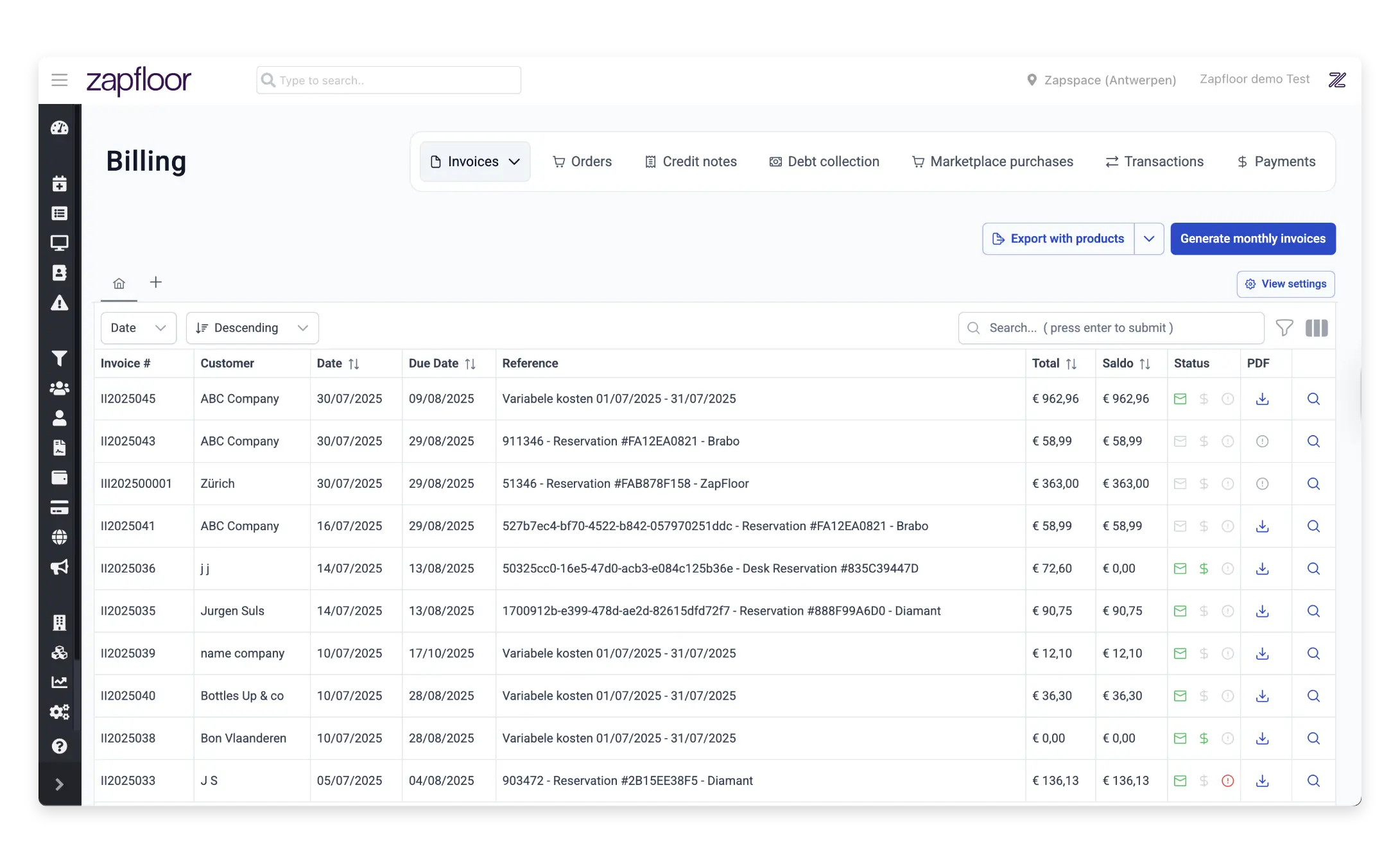The width and height of the screenshot is (1400, 862).
Task: Sort table by Due Date column arrows
Action: pyautogui.click(x=471, y=364)
